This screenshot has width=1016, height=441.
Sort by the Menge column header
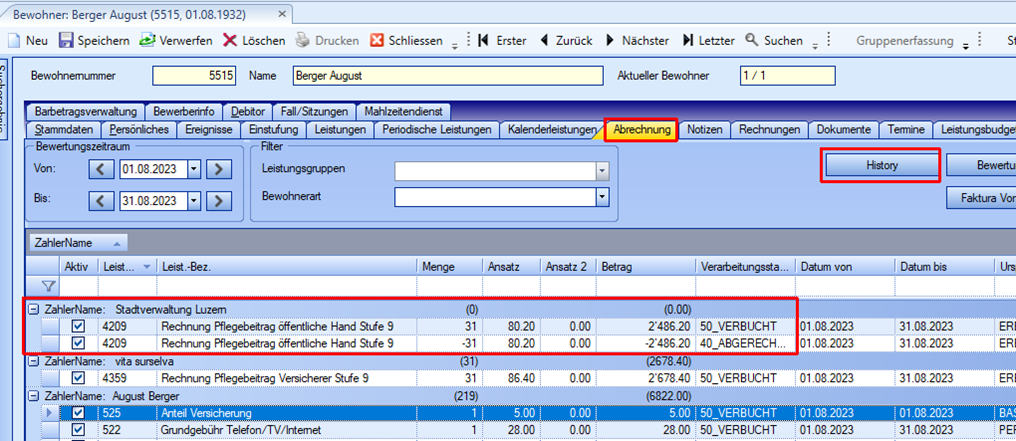pyautogui.click(x=450, y=267)
